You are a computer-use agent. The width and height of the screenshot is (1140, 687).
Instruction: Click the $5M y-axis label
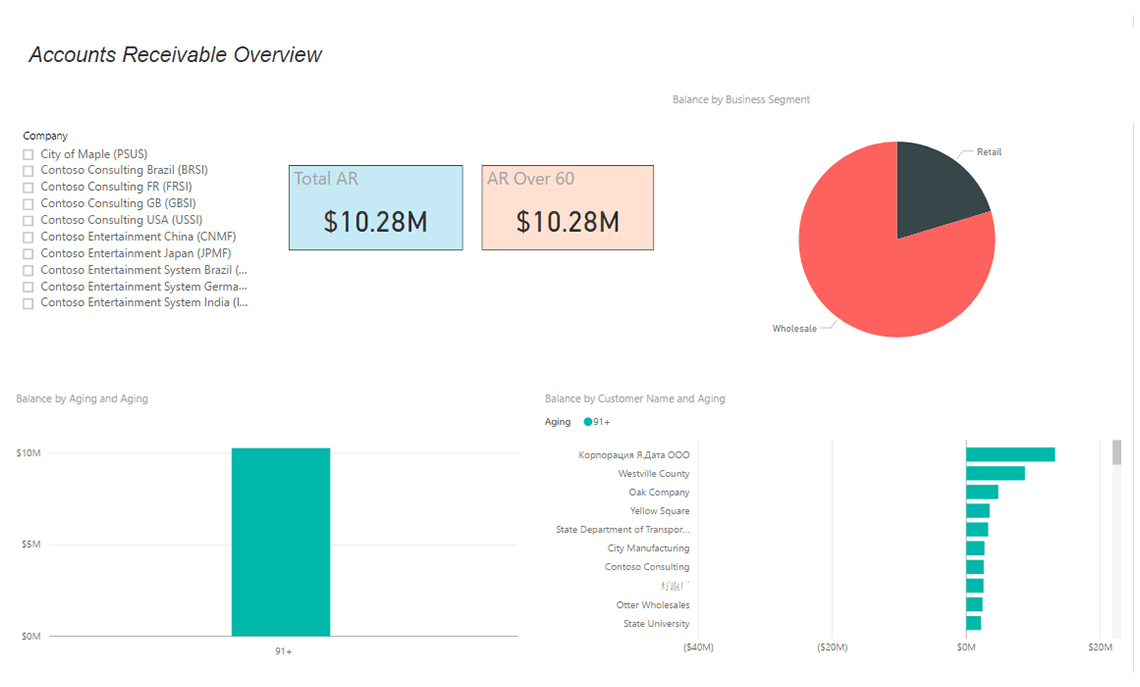click(31, 544)
